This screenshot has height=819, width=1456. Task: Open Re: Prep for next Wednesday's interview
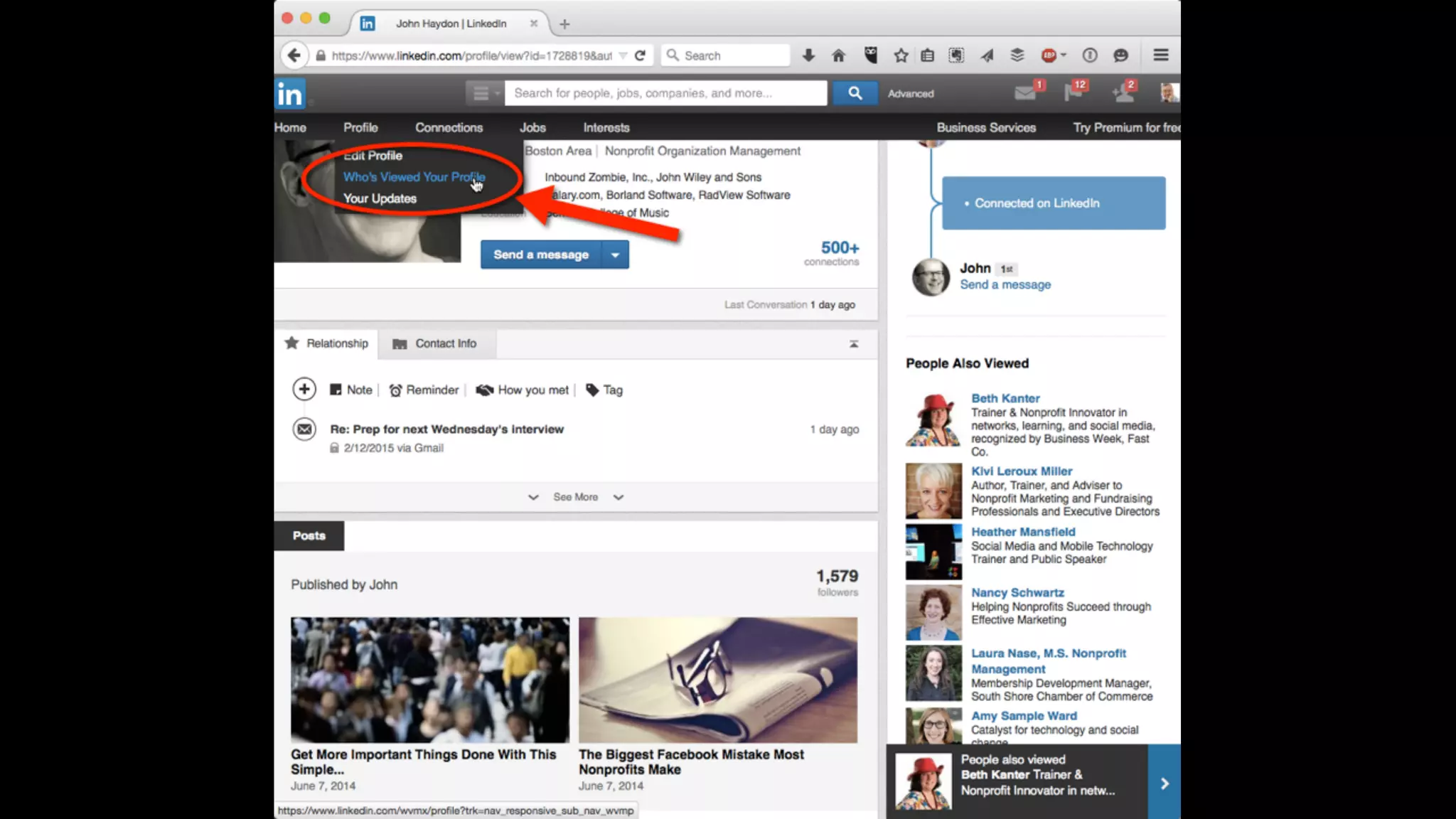(446, 429)
